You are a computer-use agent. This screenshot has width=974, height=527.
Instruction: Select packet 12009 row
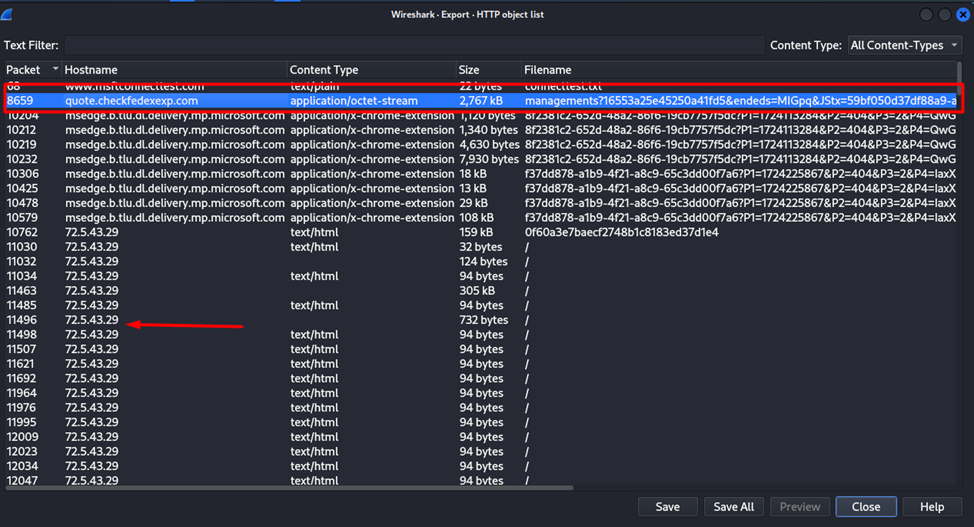click(481, 437)
